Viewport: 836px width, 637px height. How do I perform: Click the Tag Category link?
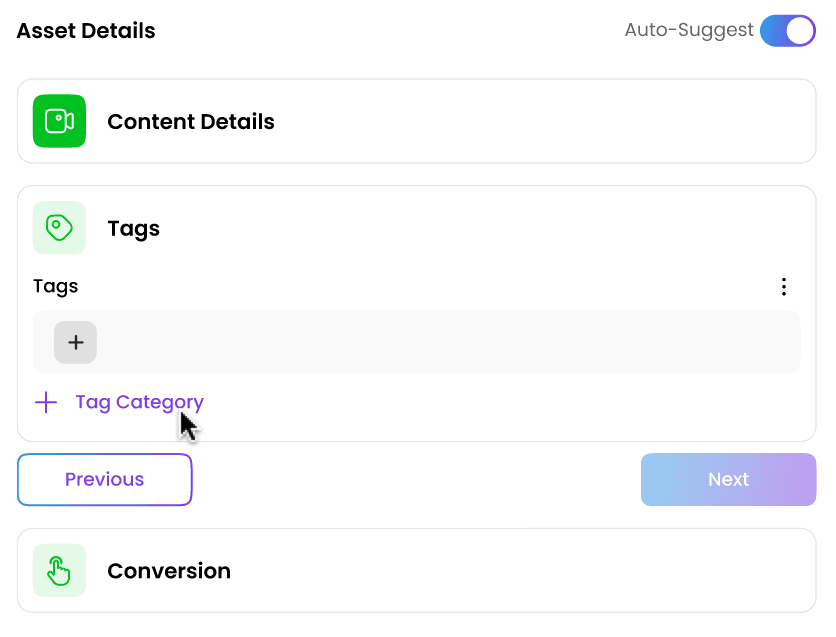pos(139,402)
